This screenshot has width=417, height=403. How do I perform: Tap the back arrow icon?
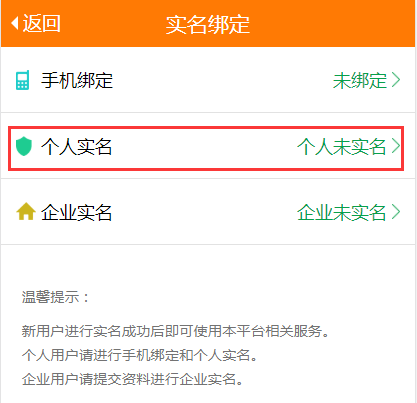pos(15,24)
